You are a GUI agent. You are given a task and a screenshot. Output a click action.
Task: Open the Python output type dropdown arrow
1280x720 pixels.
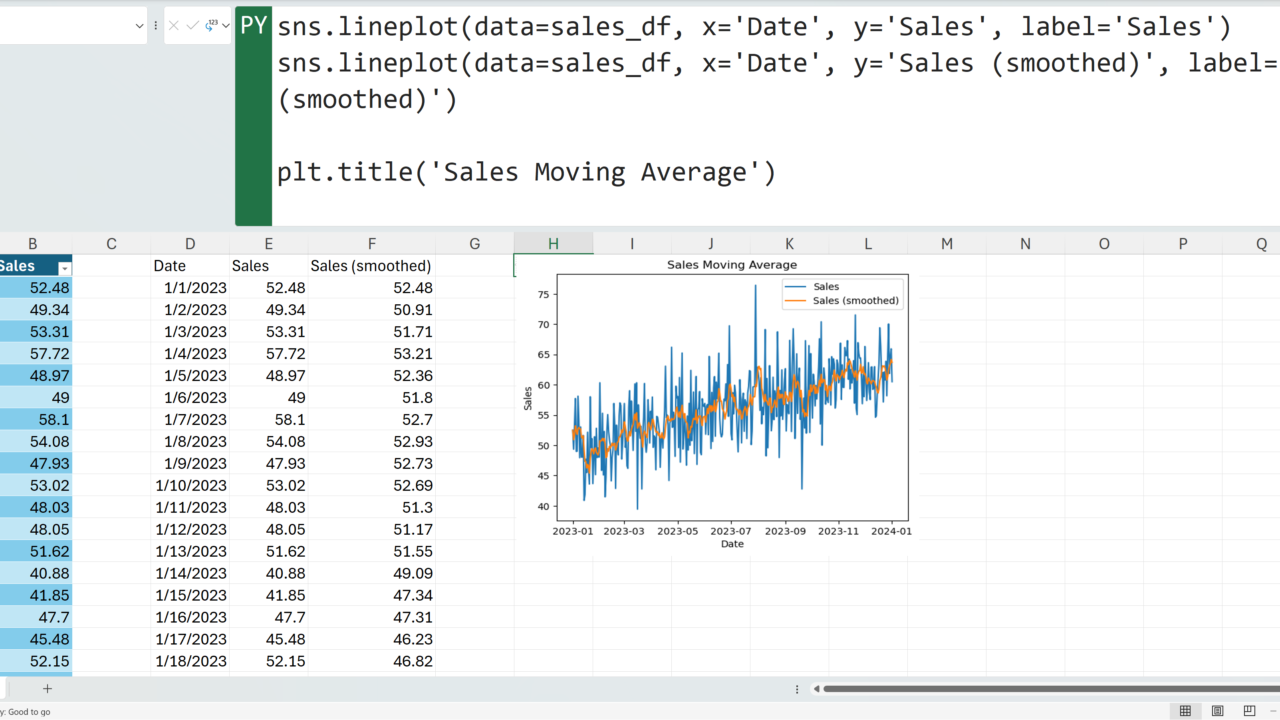click(x=226, y=26)
